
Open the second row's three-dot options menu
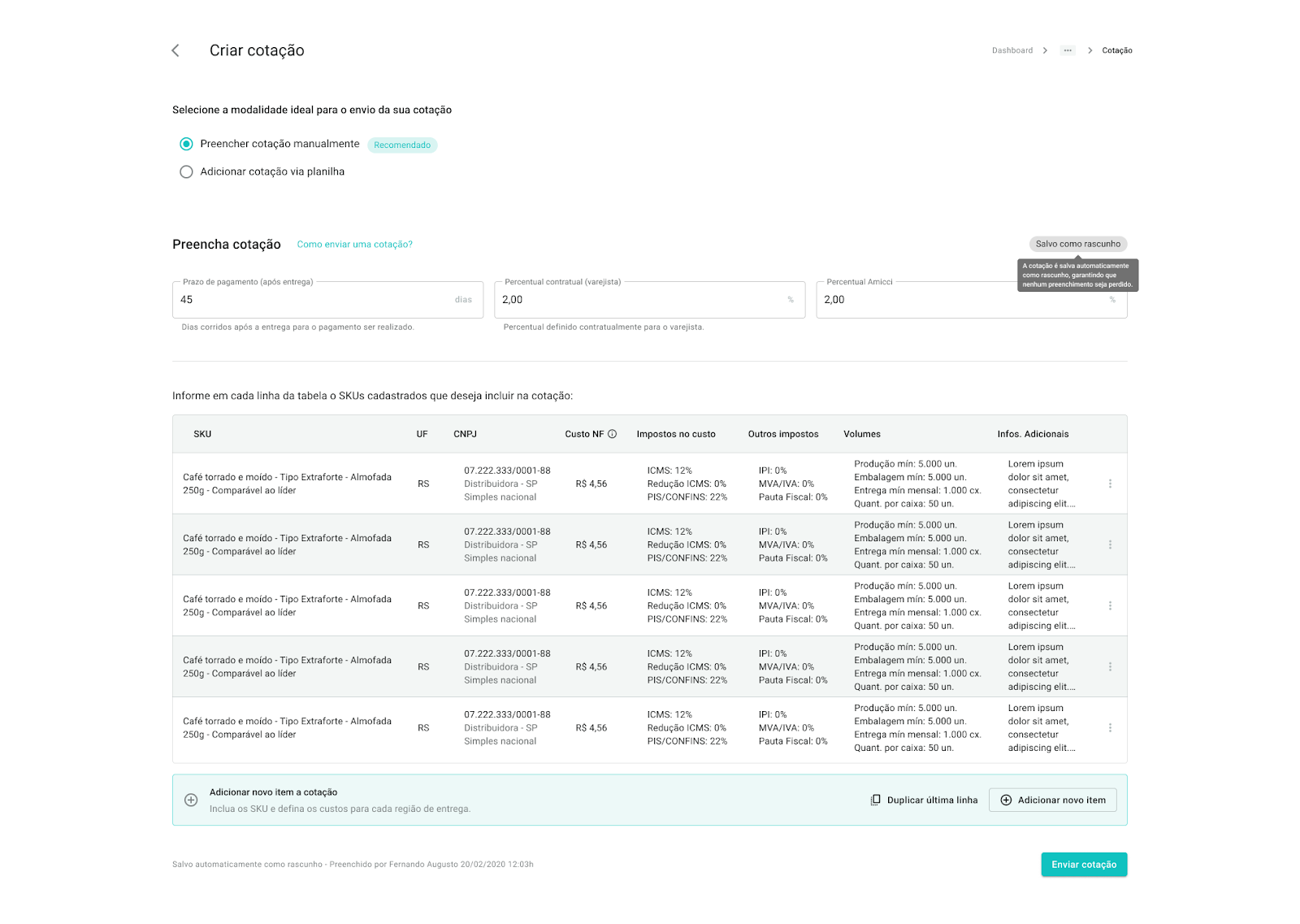(1110, 544)
